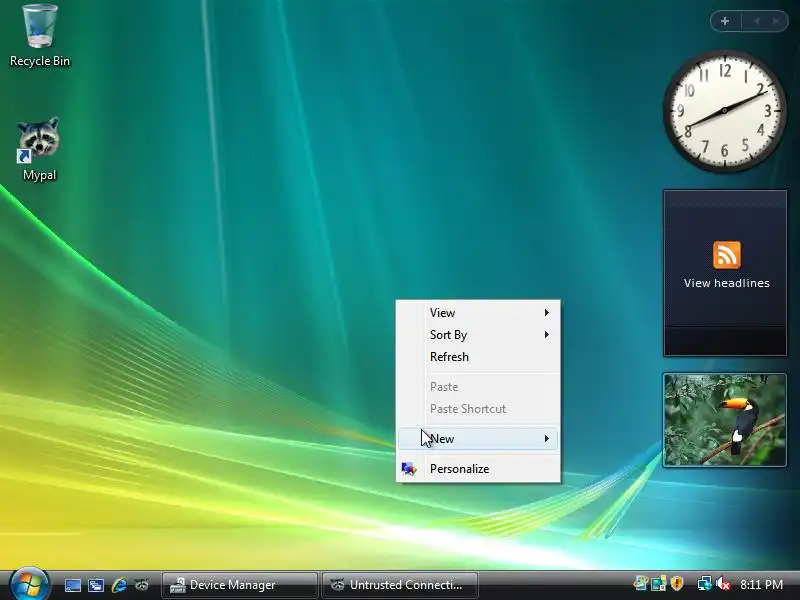Click Show Desktop in Quick Launch

pyautogui.click(x=72, y=585)
